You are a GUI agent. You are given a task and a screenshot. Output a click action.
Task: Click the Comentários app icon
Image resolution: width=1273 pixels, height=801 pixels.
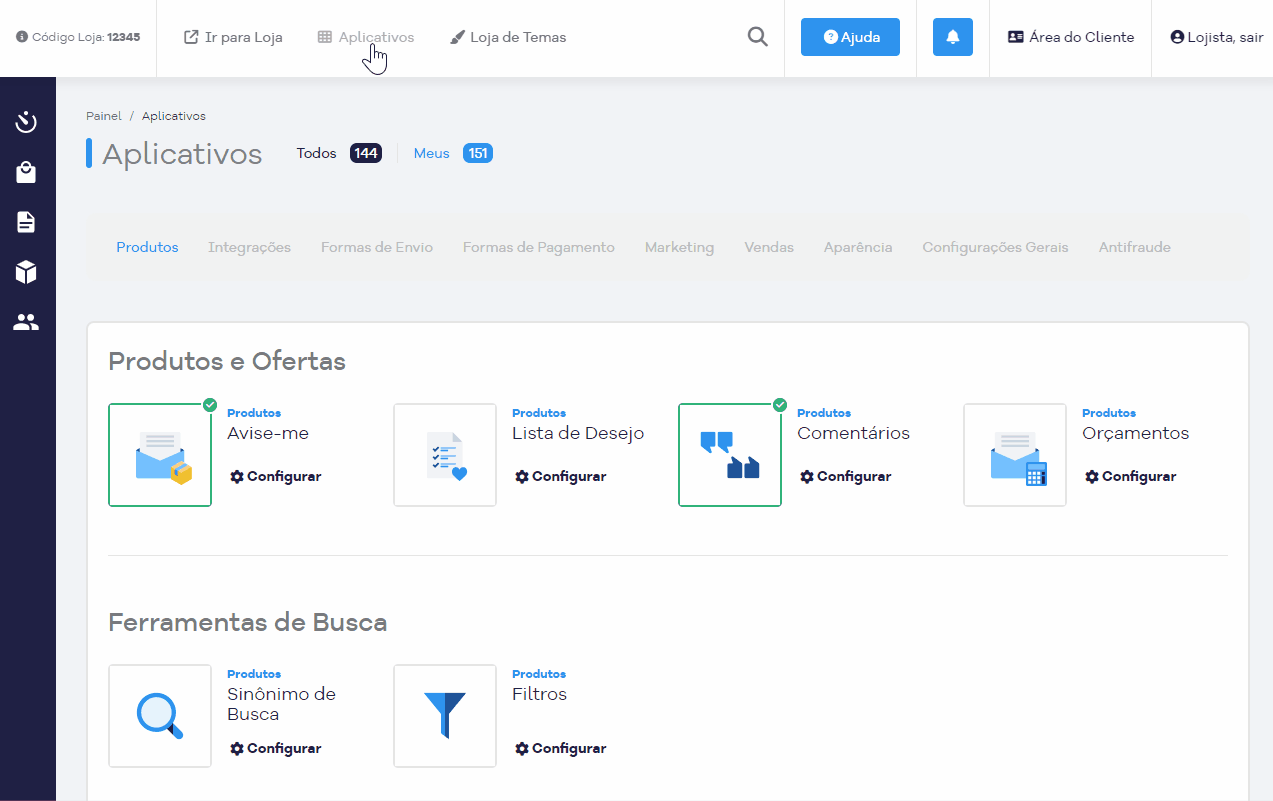tap(730, 455)
